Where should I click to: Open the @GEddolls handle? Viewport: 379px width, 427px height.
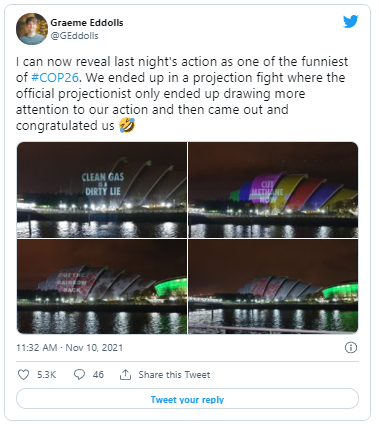pos(74,36)
